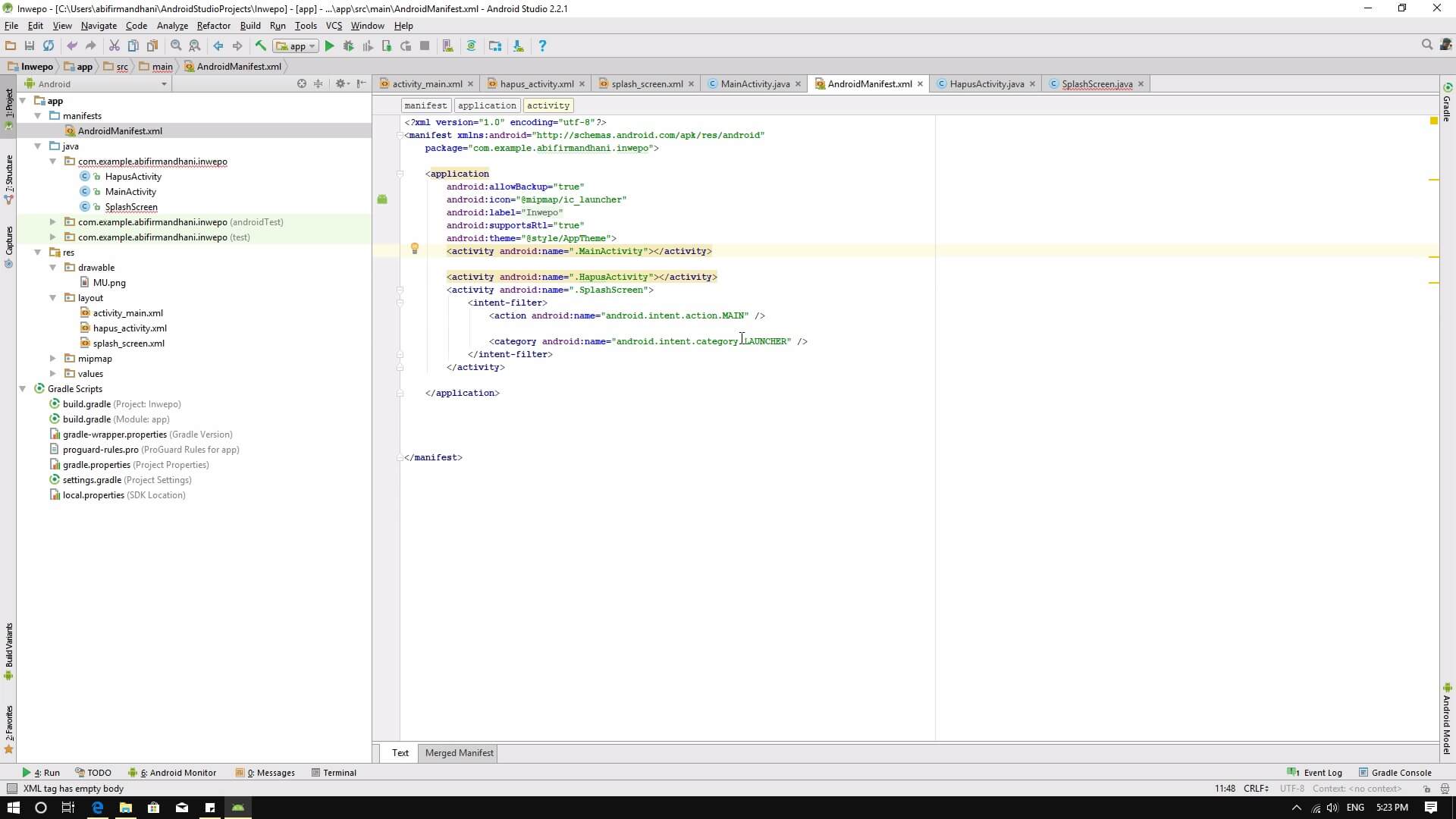1456x819 pixels.
Task: Click the Debug app bug icon
Action: pyautogui.click(x=348, y=46)
